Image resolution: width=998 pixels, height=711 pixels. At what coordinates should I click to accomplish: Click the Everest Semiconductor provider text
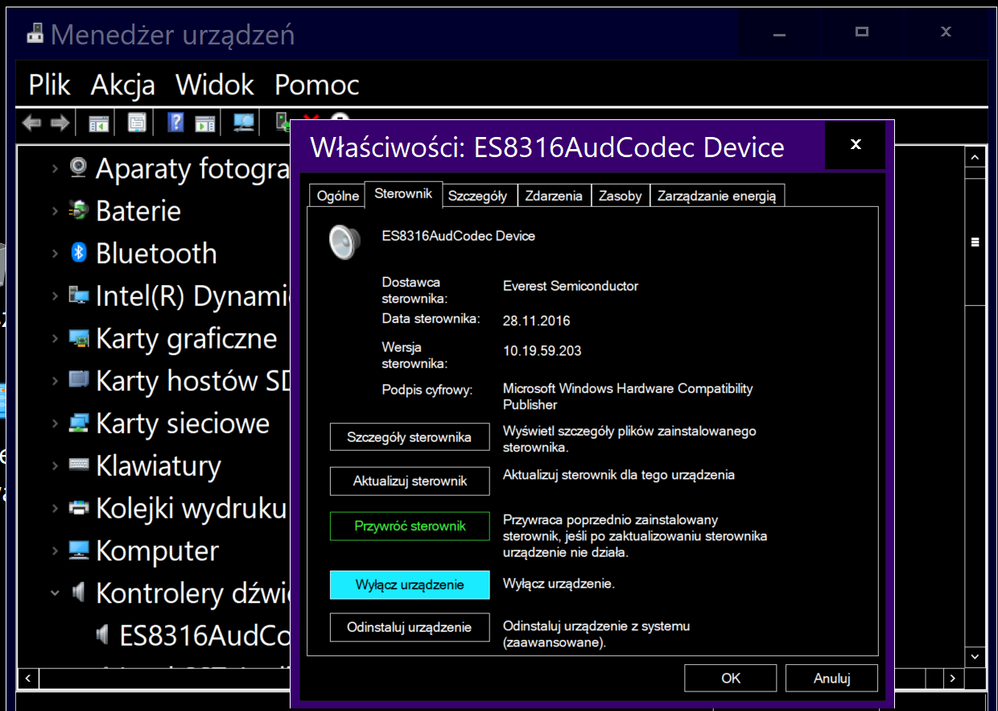[570, 286]
